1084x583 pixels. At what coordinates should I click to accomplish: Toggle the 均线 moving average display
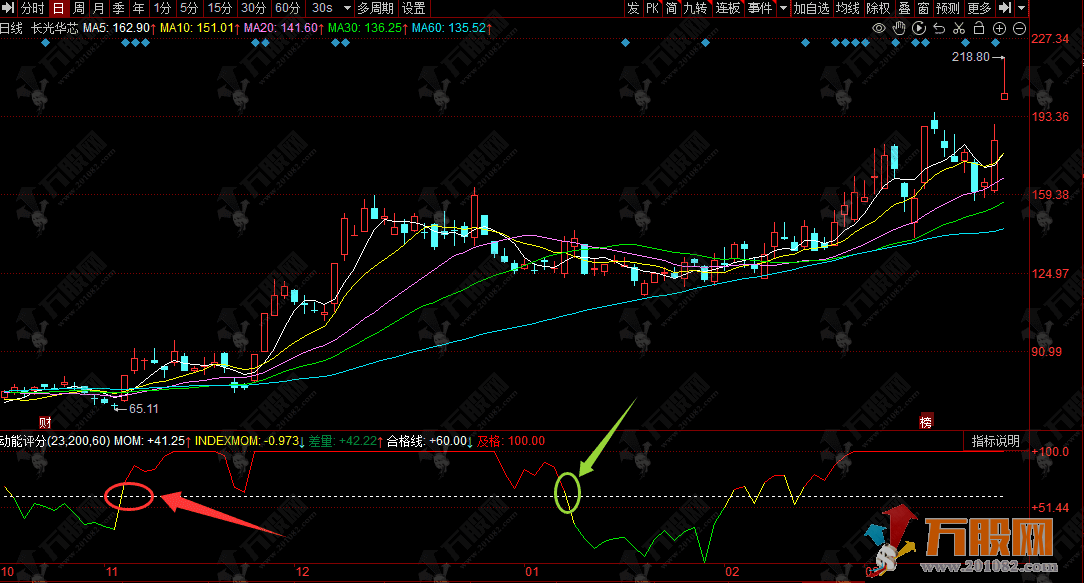click(848, 8)
